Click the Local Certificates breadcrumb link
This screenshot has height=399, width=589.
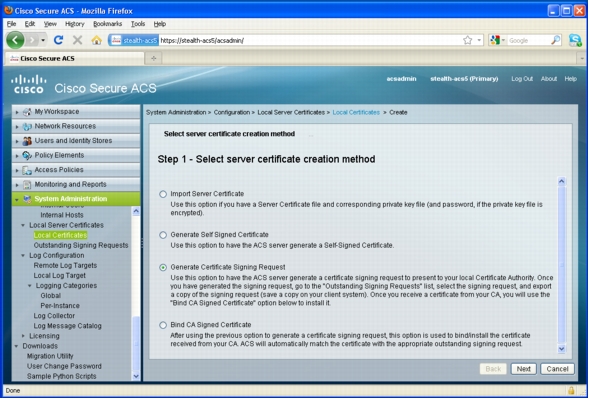(356, 112)
